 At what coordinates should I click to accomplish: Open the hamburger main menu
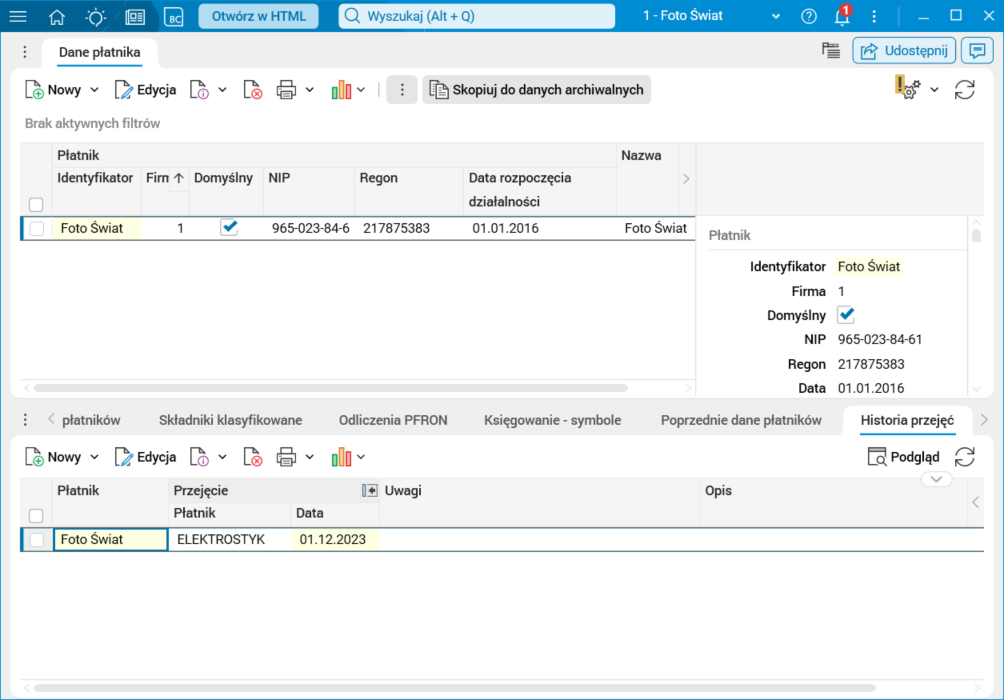18,16
